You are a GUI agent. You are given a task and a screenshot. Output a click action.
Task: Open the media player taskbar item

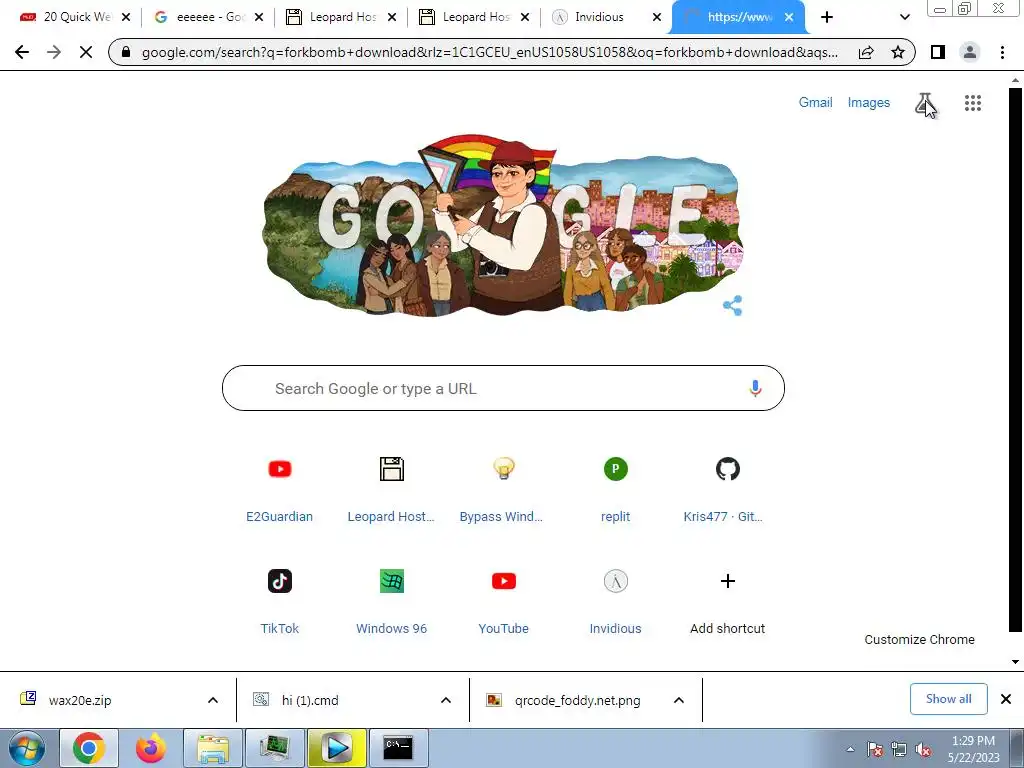337,748
